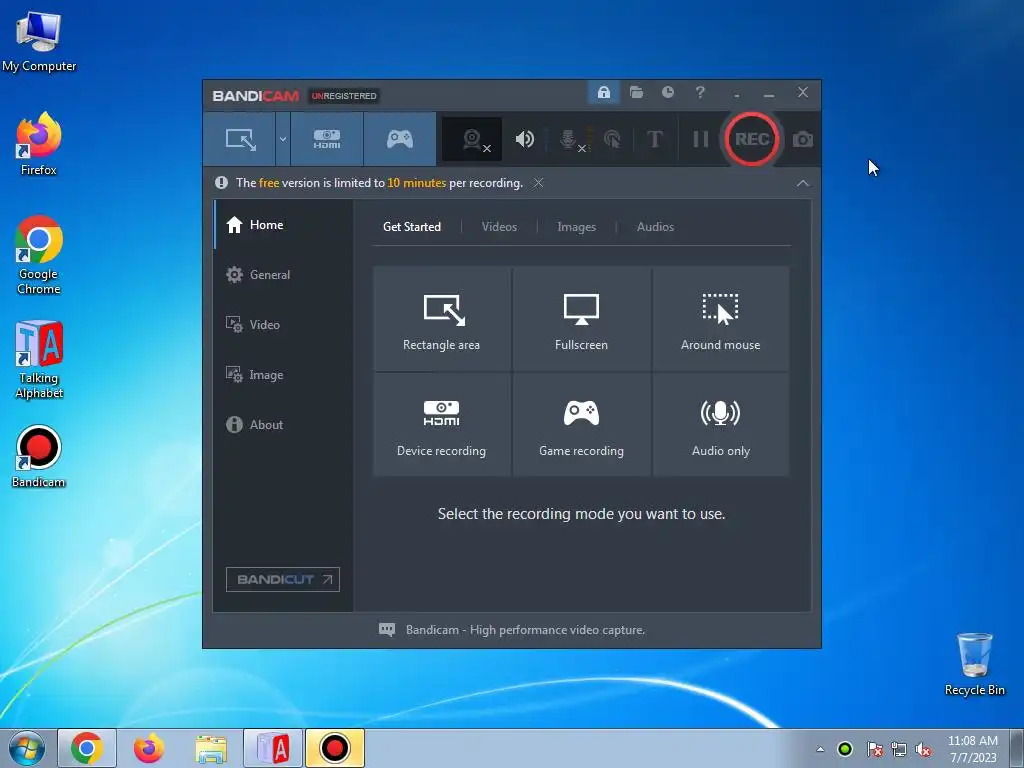Toggle text overlay T icon
This screenshot has width=1024, height=768.
pyautogui.click(x=654, y=139)
